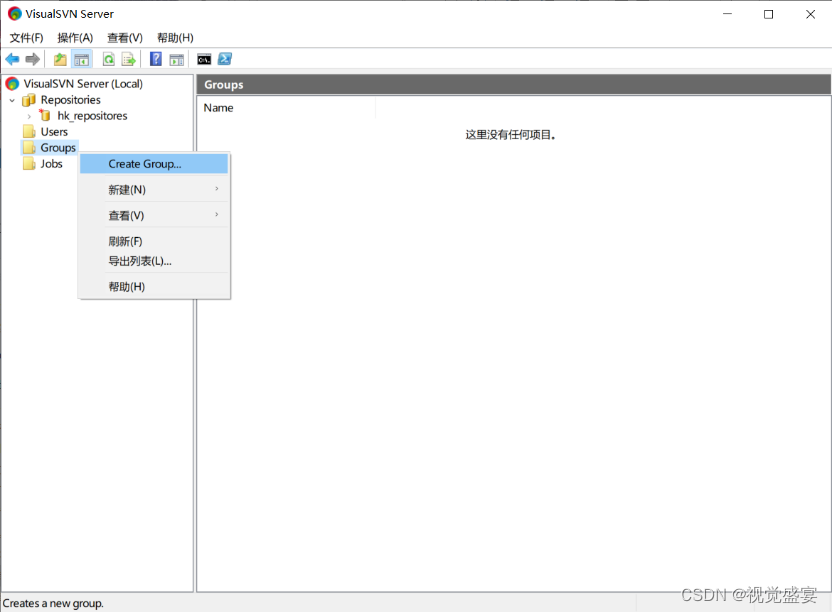Minimize the VisualSVN Server window
833x613 pixels.
click(x=727, y=14)
